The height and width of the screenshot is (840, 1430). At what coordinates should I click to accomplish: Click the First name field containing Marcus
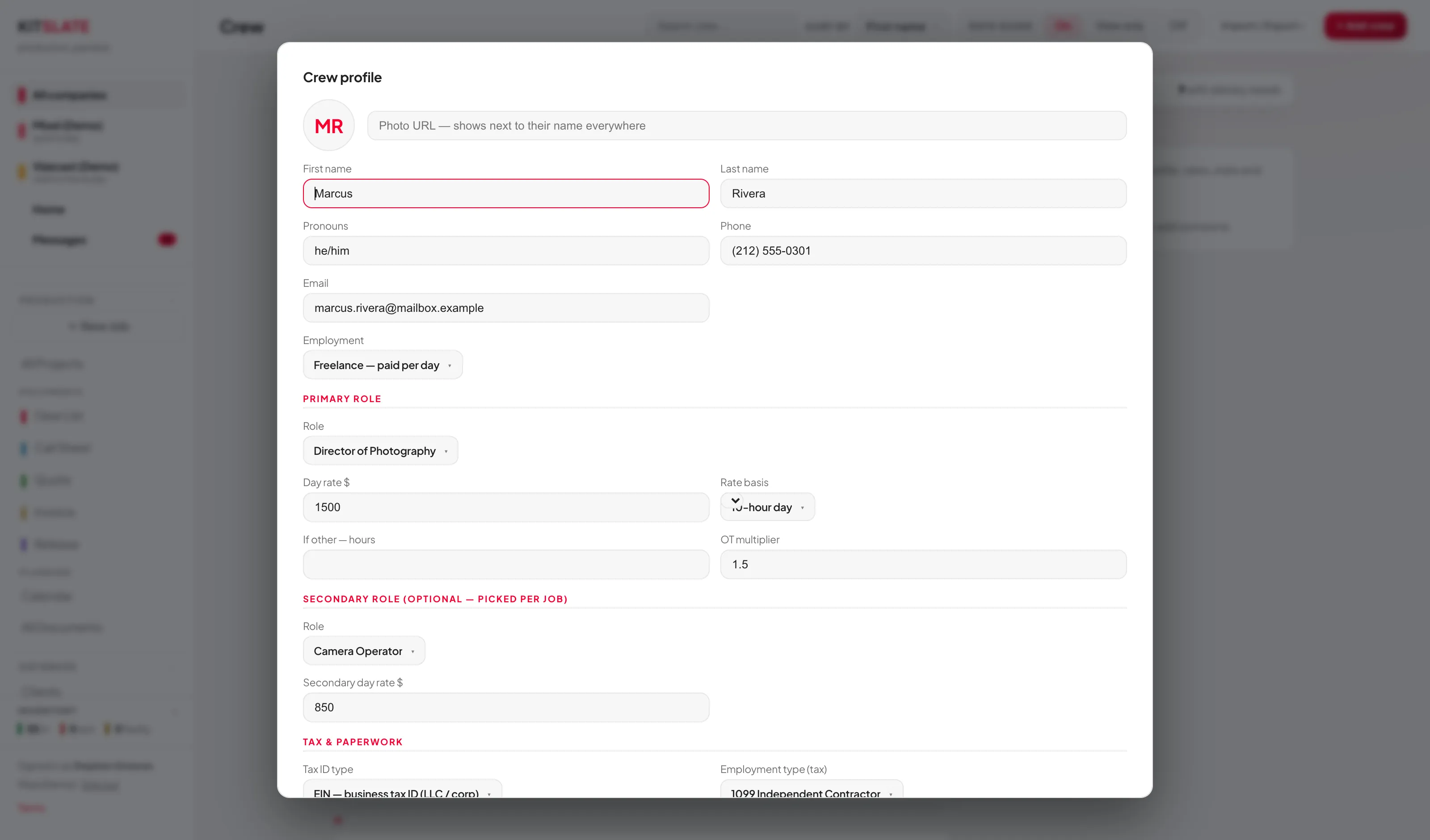pos(505,193)
